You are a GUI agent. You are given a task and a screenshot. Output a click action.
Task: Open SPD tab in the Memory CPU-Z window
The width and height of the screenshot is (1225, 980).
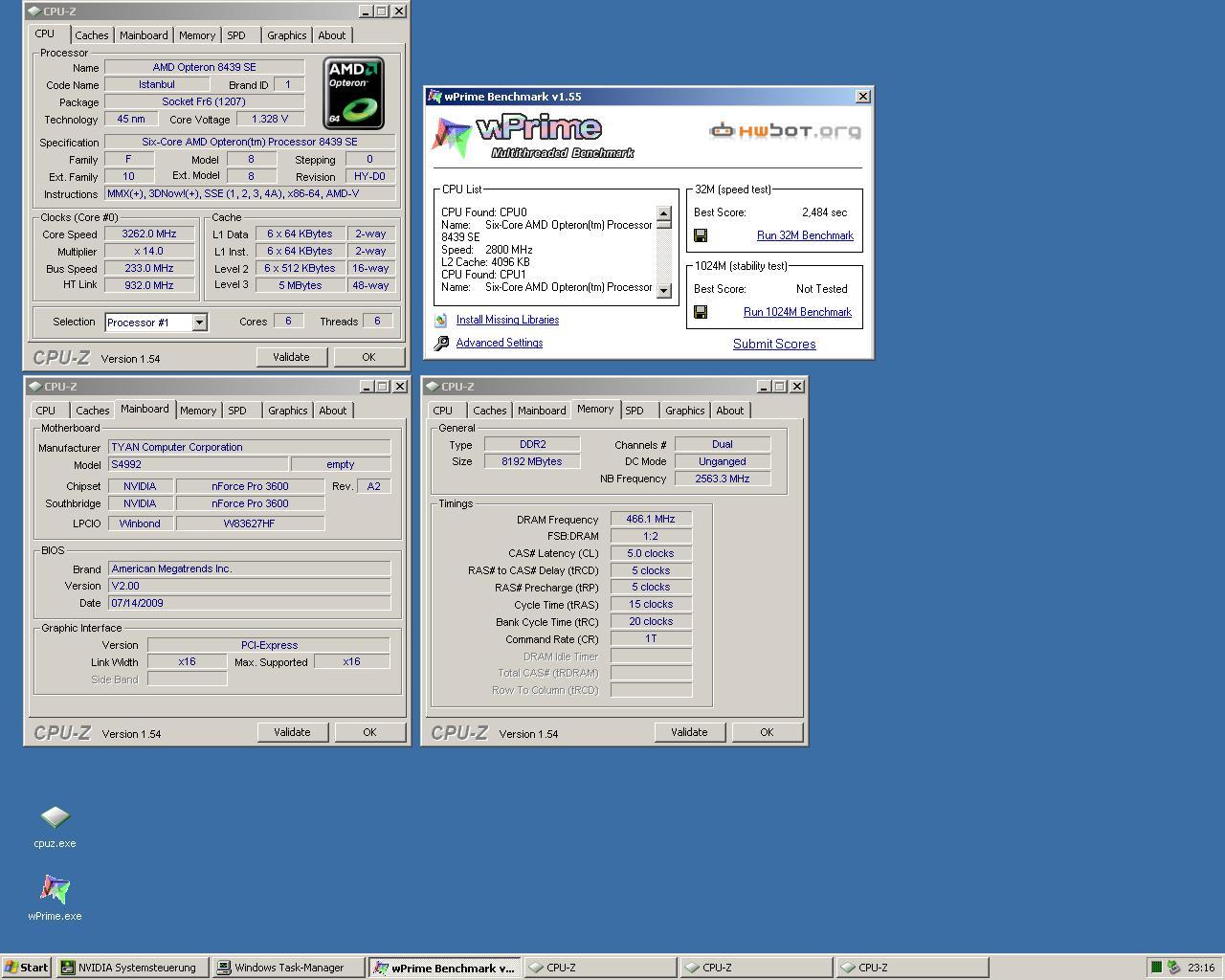(x=635, y=411)
